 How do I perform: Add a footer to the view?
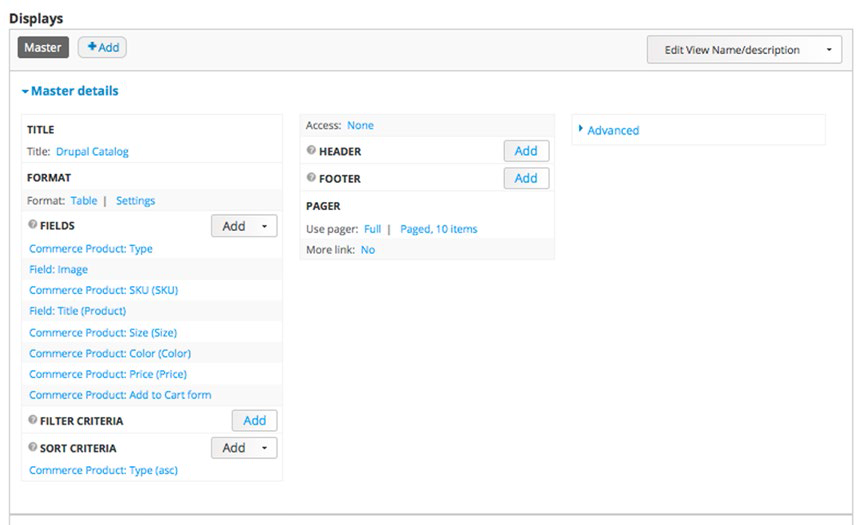[526, 178]
